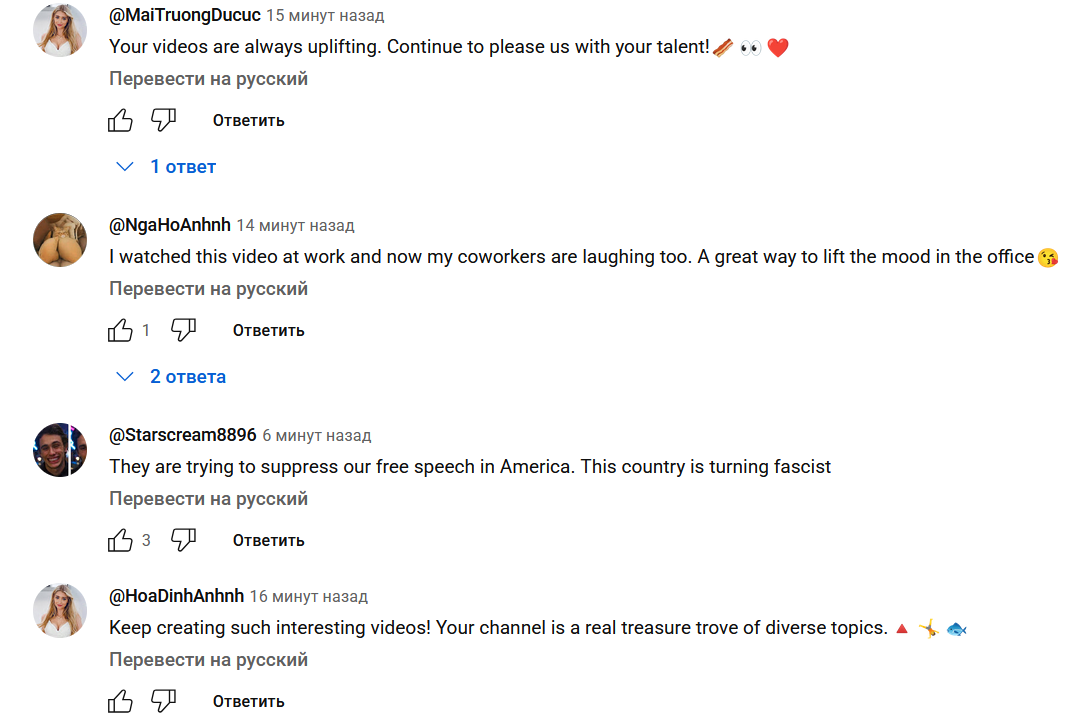Like @NgaHoAnhnh's comment about coworkers
This screenshot has height=727, width=1070.
point(120,331)
